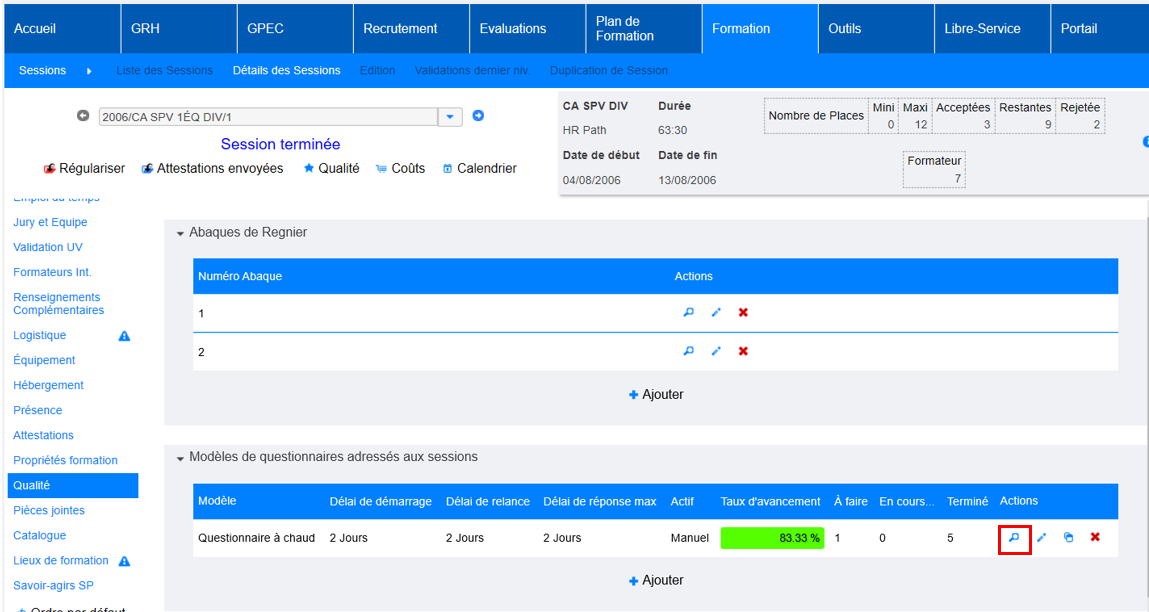
Task: Open the Recrutement top menu
Action: (400, 29)
